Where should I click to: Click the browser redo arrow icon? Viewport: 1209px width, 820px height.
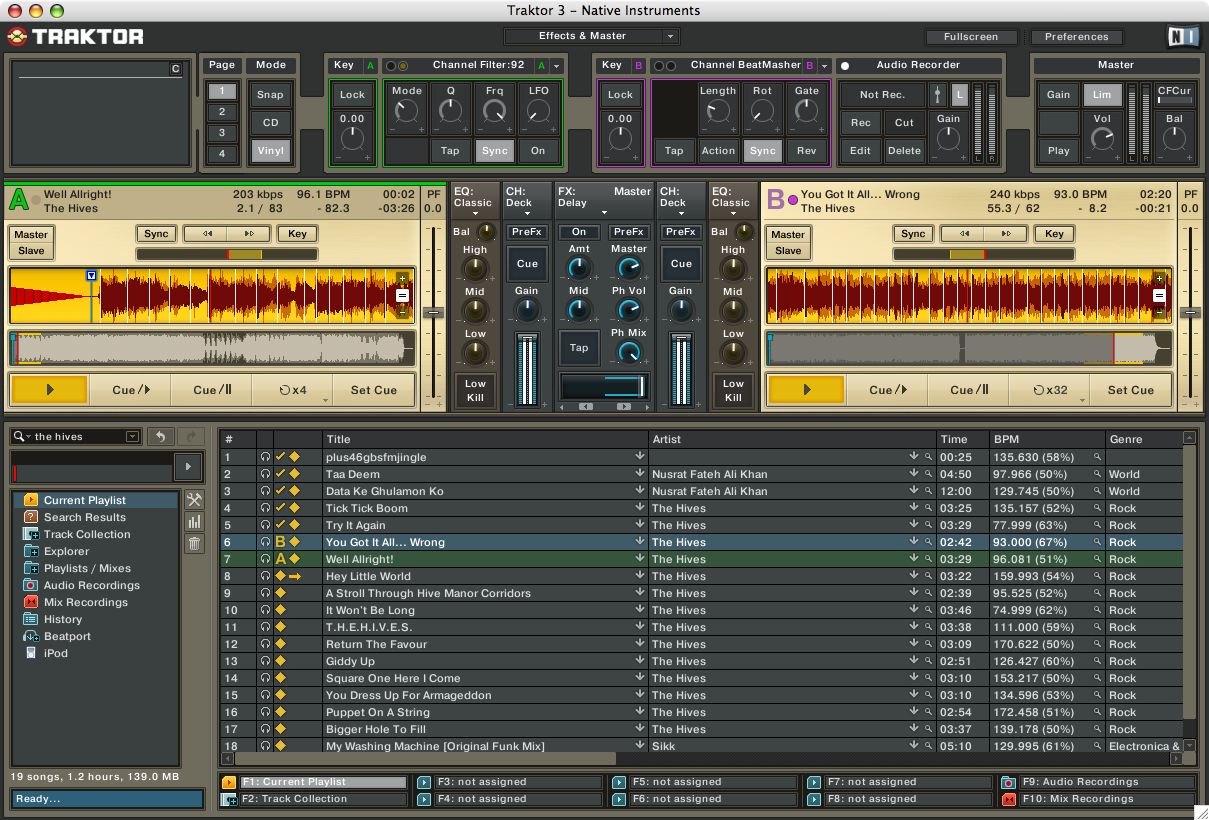191,437
